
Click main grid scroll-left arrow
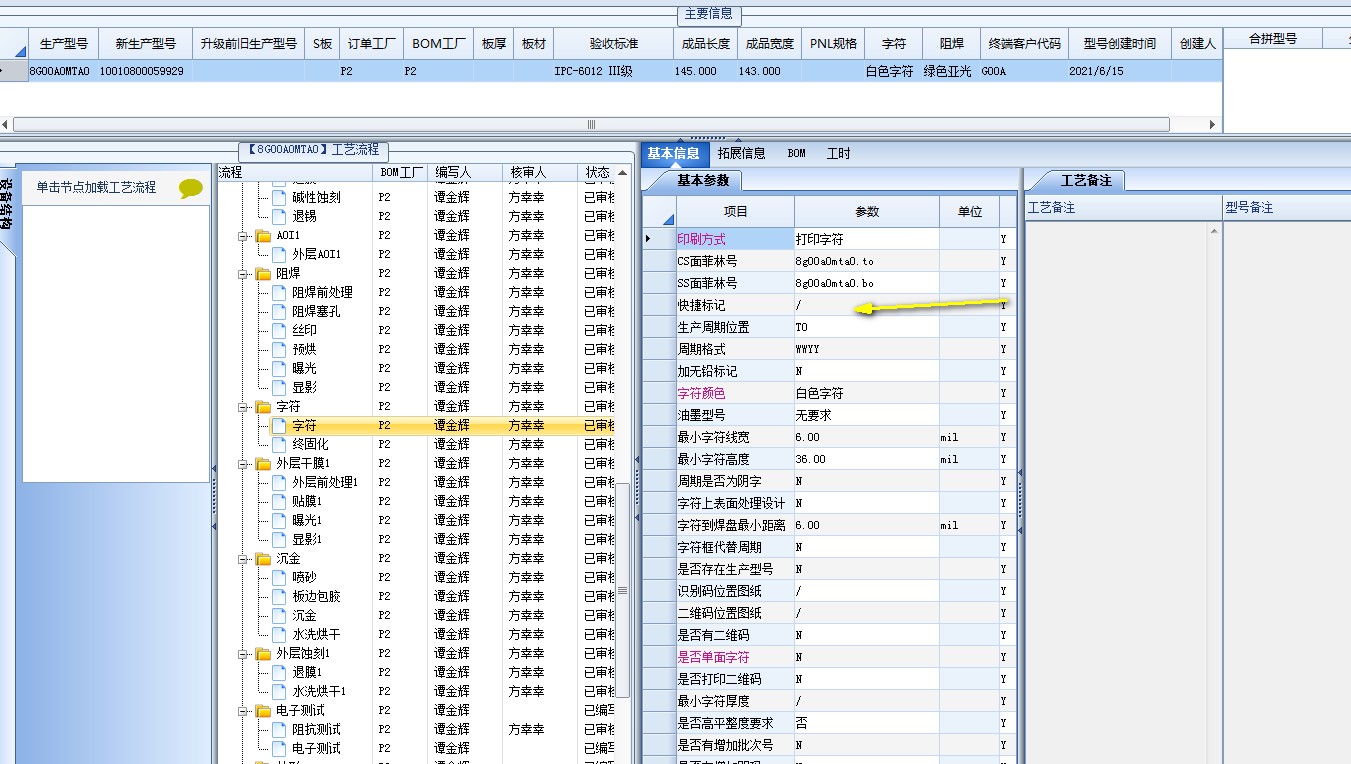click(x=6, y=125)
